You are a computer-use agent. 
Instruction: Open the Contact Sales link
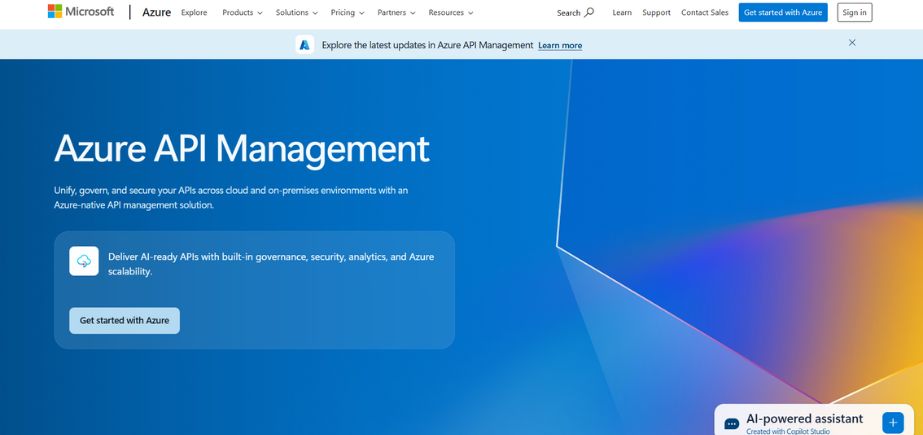(x=705, y=12)
